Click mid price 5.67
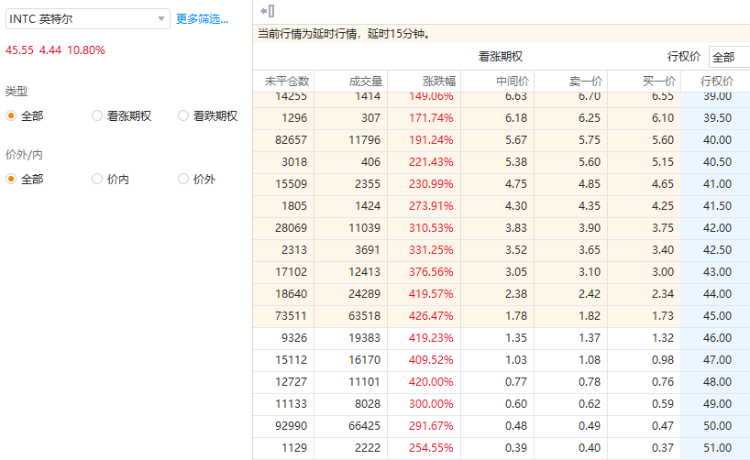The height and width of the screenshot is (460, 750). coord(516,140)
